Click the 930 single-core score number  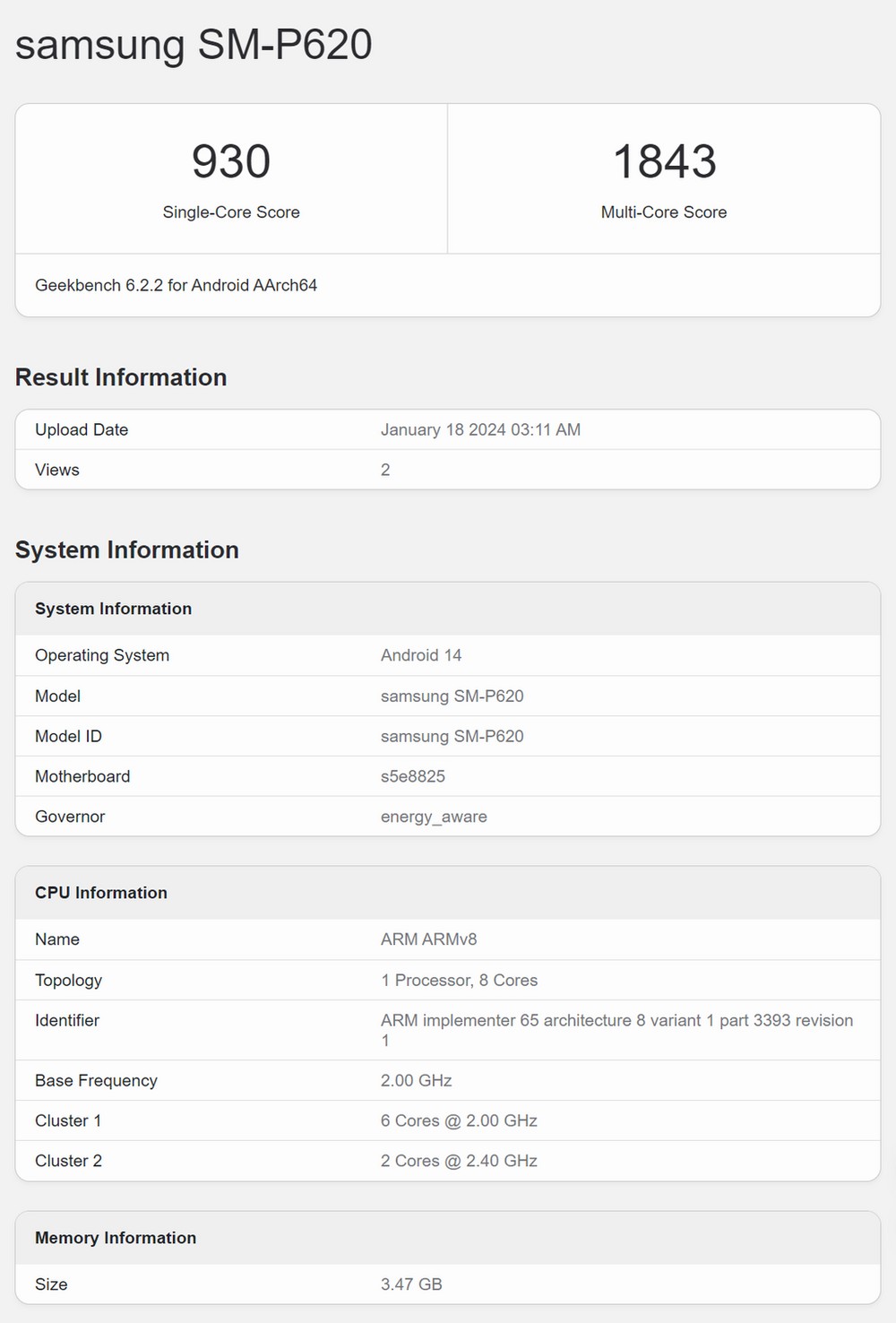click(x=231, y=162)
